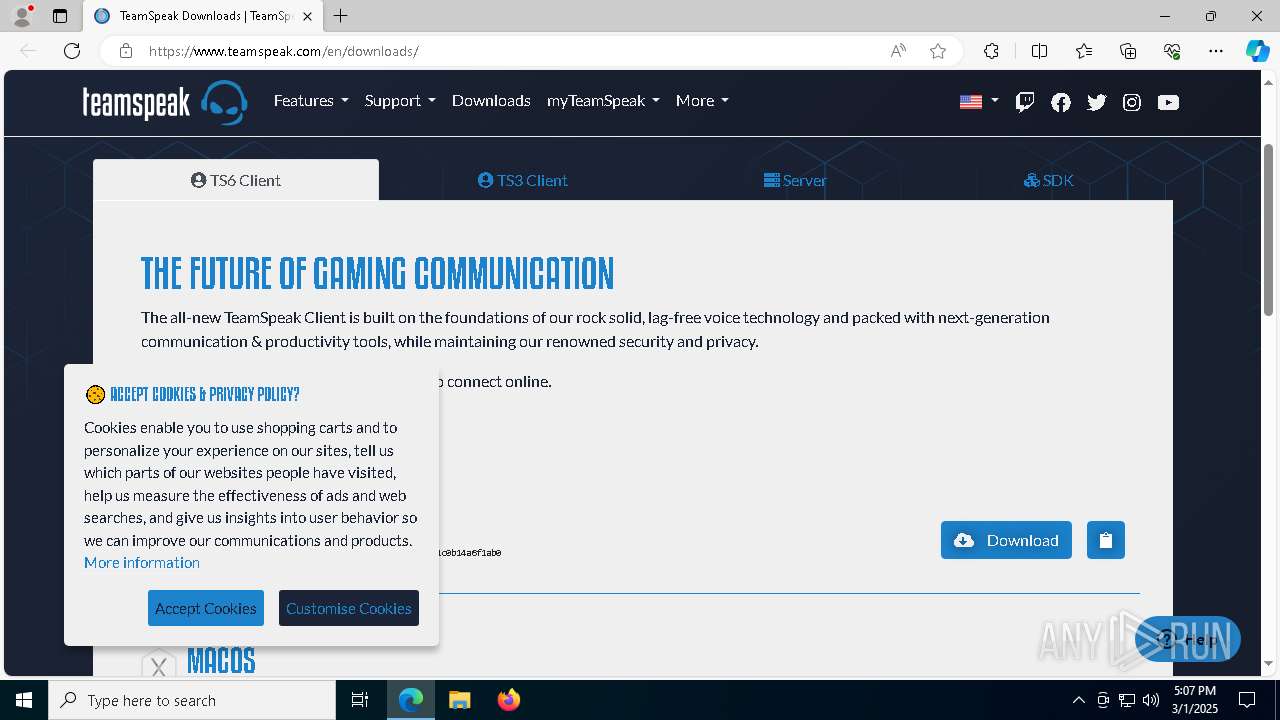Image resolution: width=1280 pixels, height=720 pixels.
Task: Open Browser essentials icon
Action: [1172, 51]
